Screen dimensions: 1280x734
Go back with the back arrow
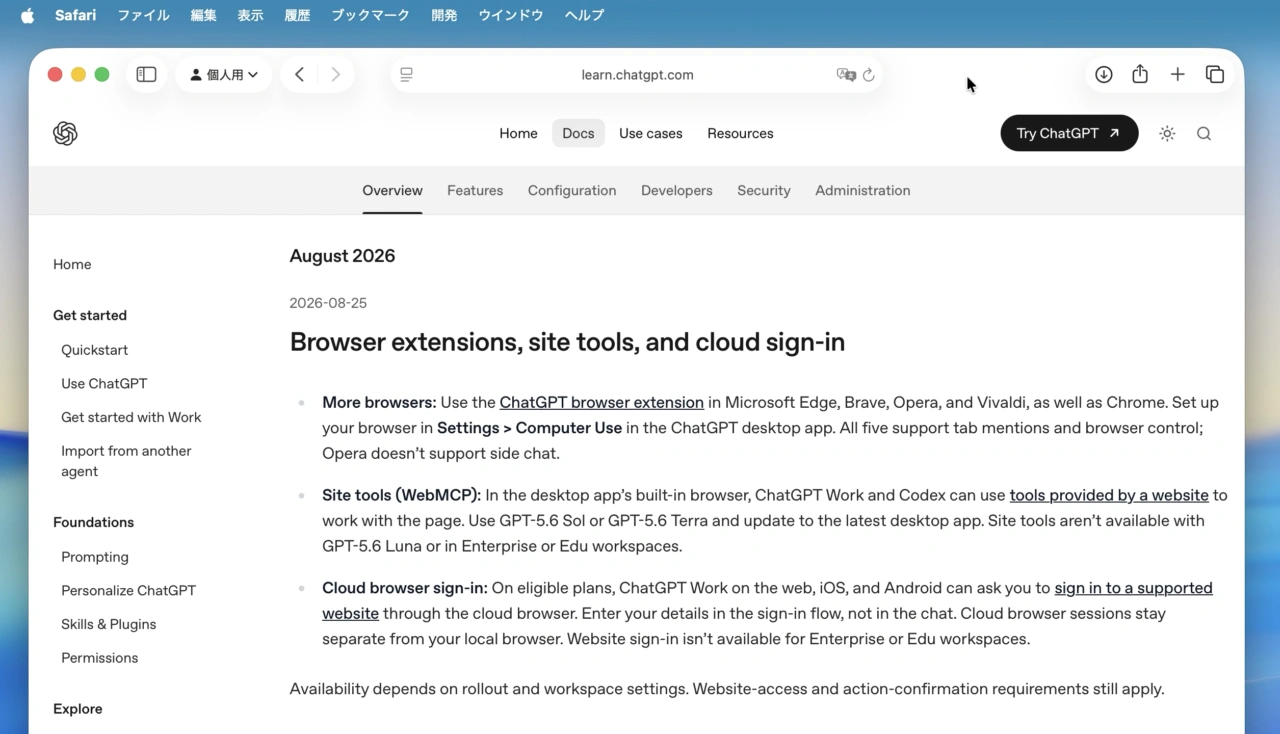click(299, 74)
